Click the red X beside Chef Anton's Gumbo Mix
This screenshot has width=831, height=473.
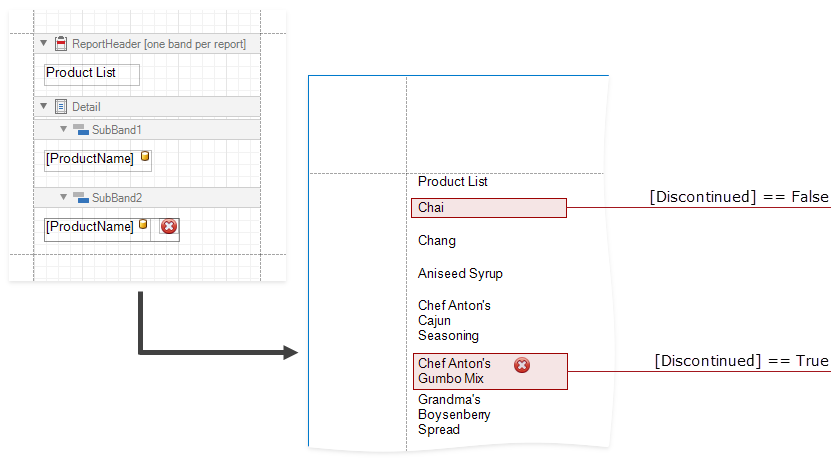pos(522,366)
